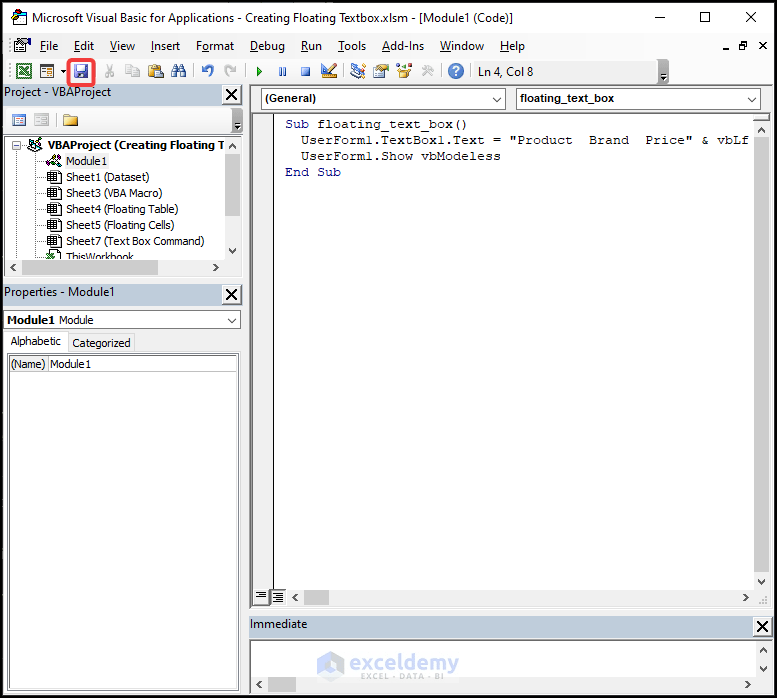The width and height of the screenshot is (777, 698).
Task: Select Sheet5 (Floating Cells) tree item
Action: pos(119,225)
